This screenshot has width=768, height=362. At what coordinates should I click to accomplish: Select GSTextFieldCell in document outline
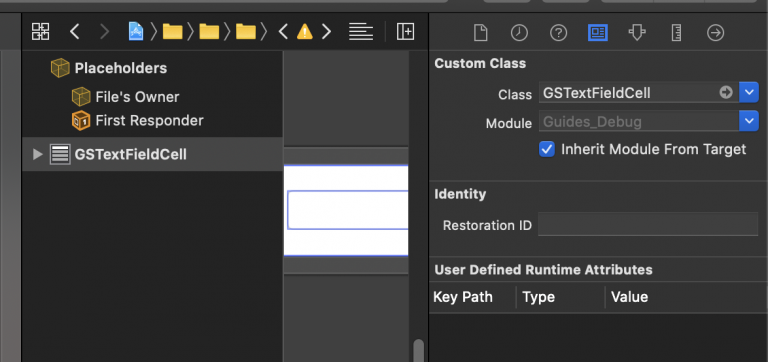coord(152,154)
